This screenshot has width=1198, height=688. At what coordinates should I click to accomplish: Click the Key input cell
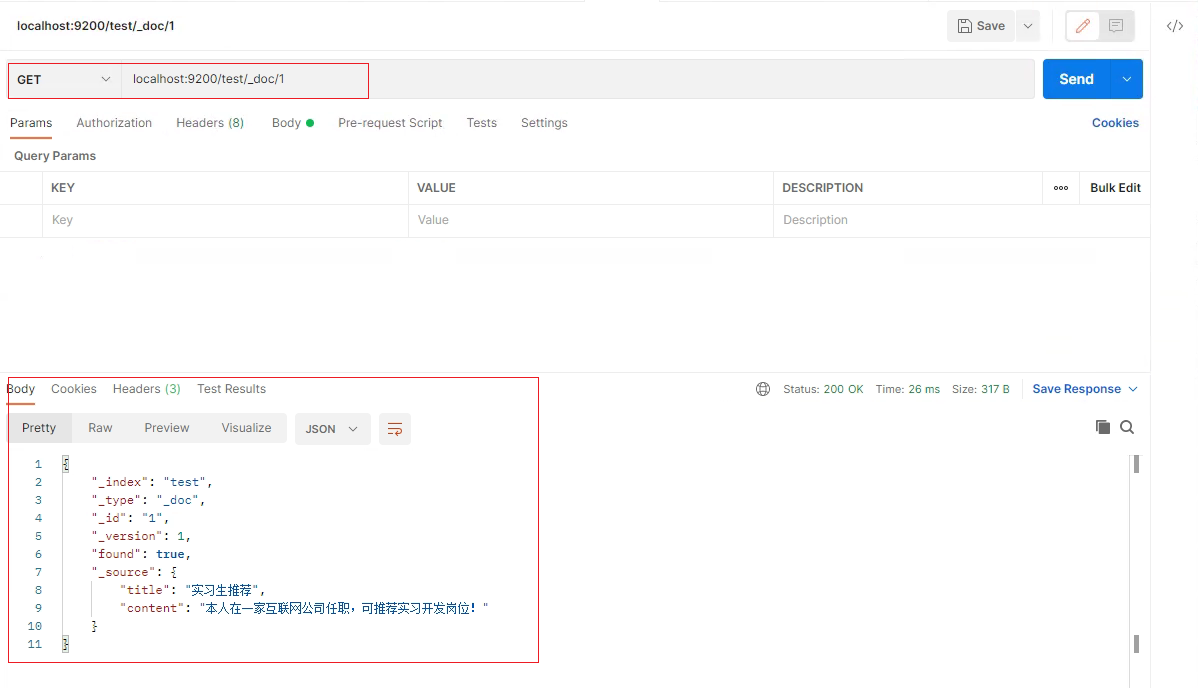[x=225, y=220]
